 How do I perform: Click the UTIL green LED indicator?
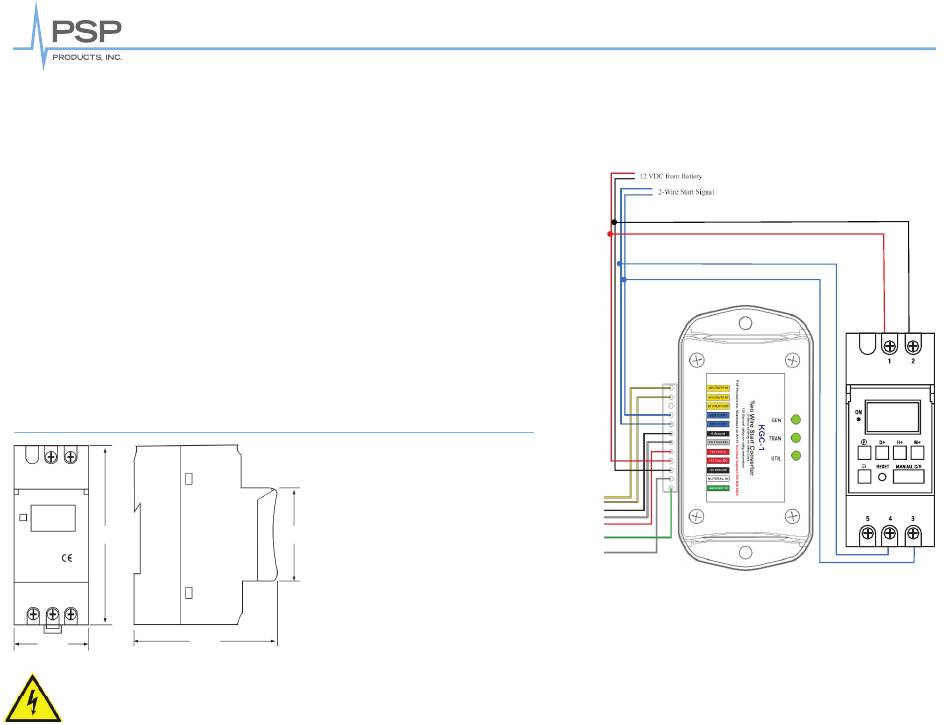[796, 456]
